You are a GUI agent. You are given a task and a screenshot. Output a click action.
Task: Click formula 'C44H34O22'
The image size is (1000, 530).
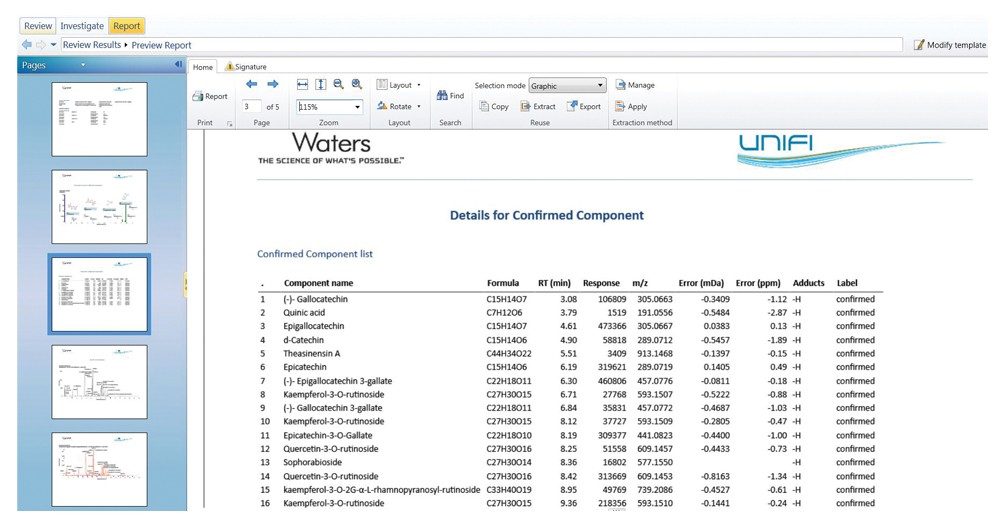point(509,353)
